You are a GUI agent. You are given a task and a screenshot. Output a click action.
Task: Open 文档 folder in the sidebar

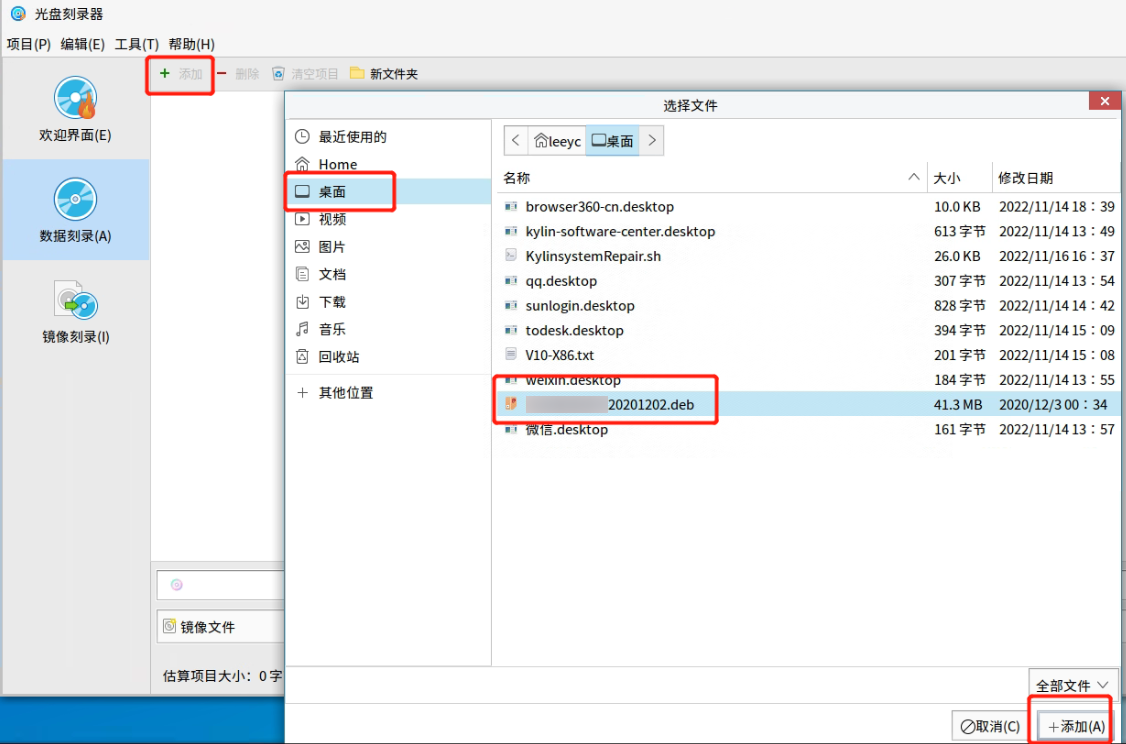coord(388,274)
